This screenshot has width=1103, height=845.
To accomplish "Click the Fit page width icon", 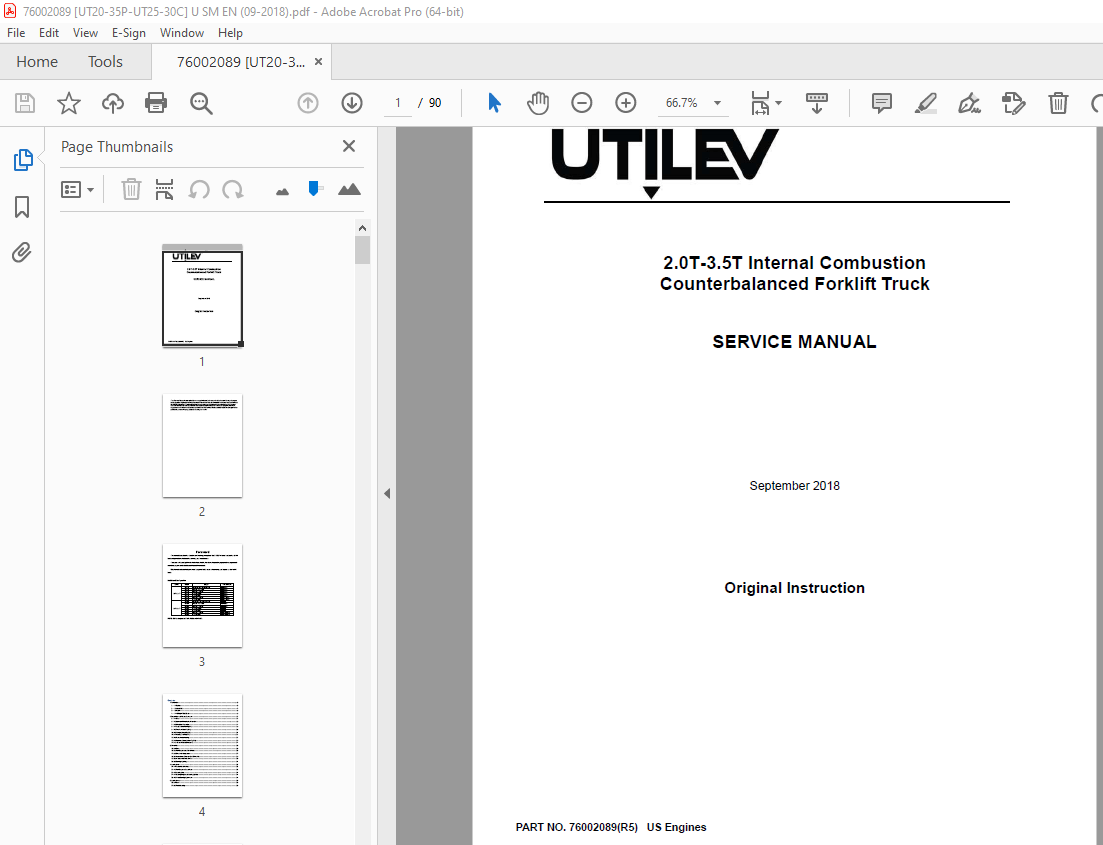I will pyautogui.click(x=760, y=103).
